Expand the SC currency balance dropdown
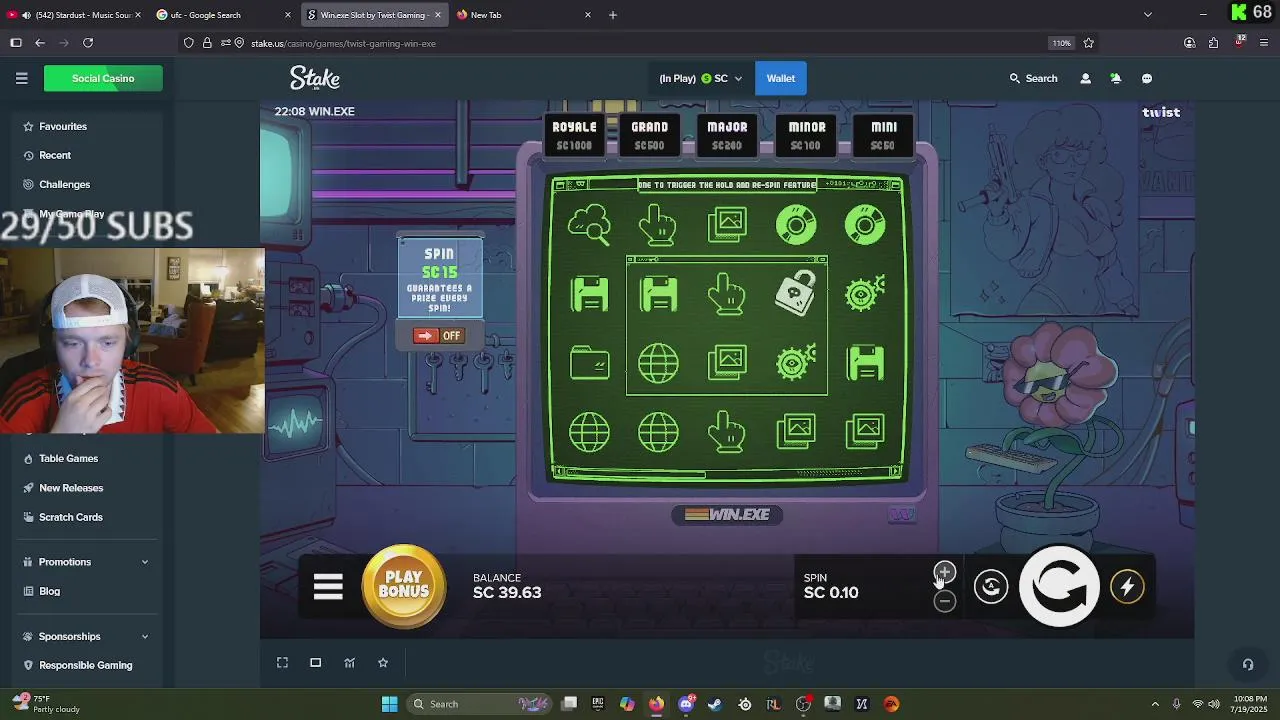1280x720 pixels. [700, 78]
